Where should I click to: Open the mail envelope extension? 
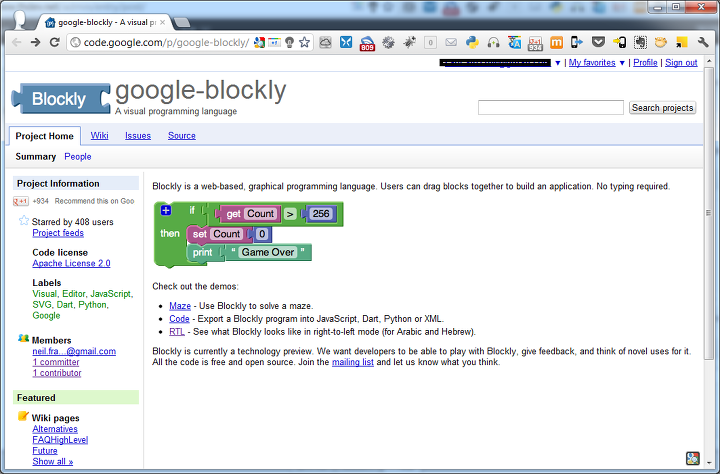[451, 43]
